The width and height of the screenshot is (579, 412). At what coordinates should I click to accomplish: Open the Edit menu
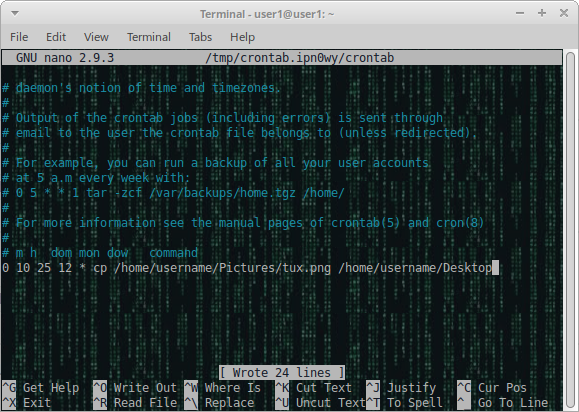[x=56, y=37]
